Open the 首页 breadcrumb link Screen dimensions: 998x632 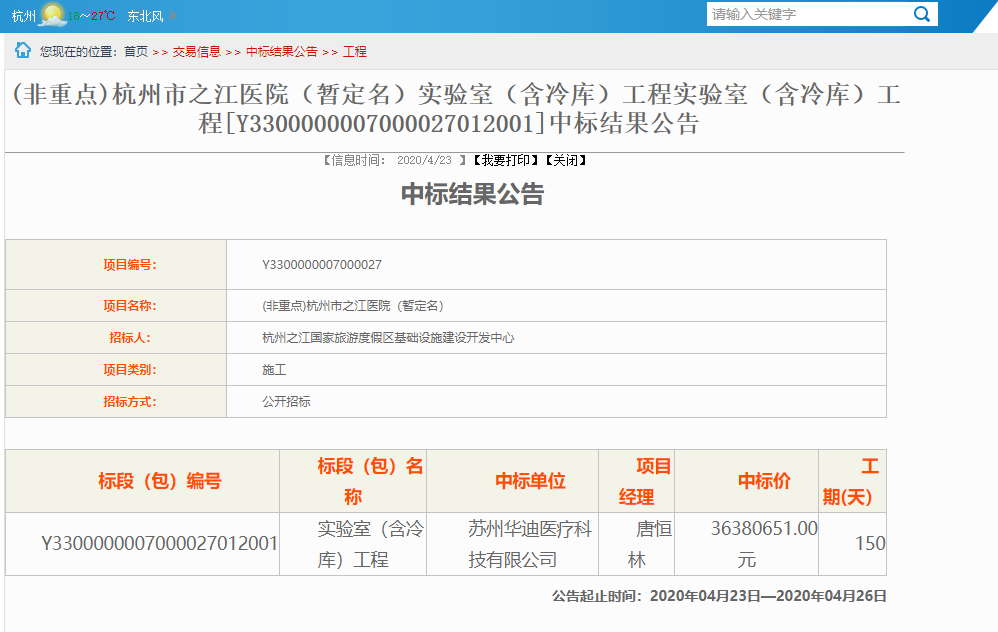coord(136,52)
